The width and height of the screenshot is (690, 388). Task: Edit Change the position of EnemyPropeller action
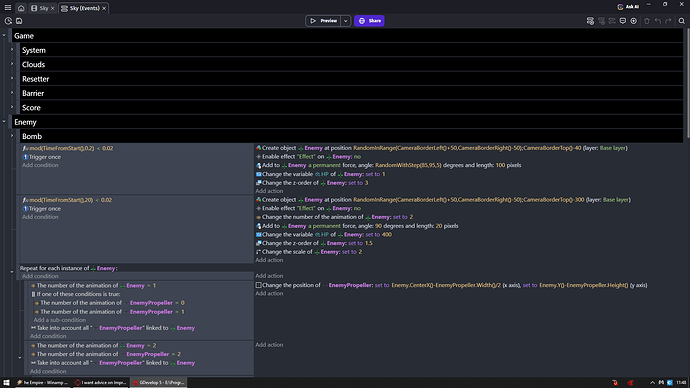tap(451, 285)
